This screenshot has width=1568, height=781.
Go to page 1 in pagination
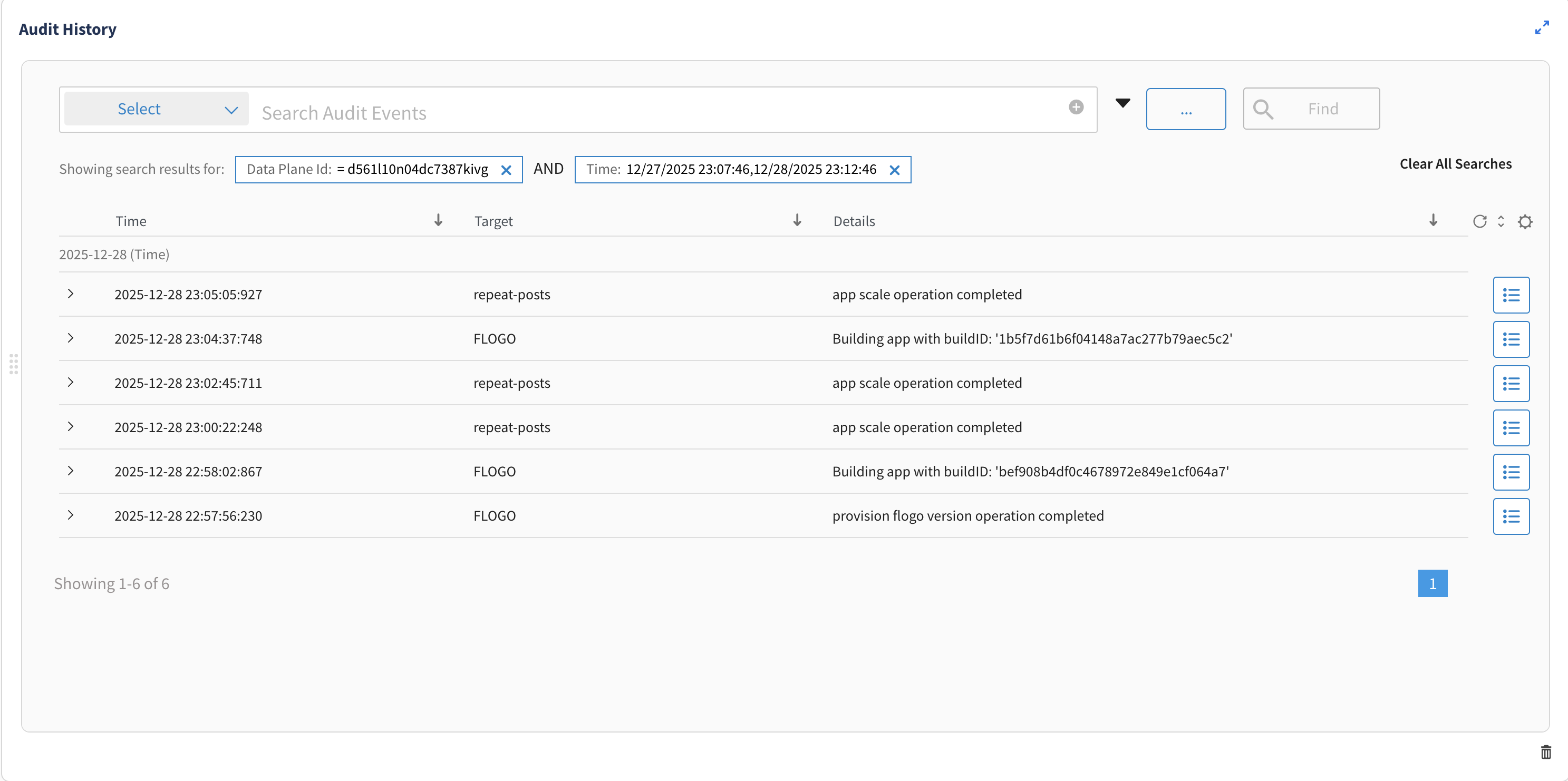pos(1431,583)
